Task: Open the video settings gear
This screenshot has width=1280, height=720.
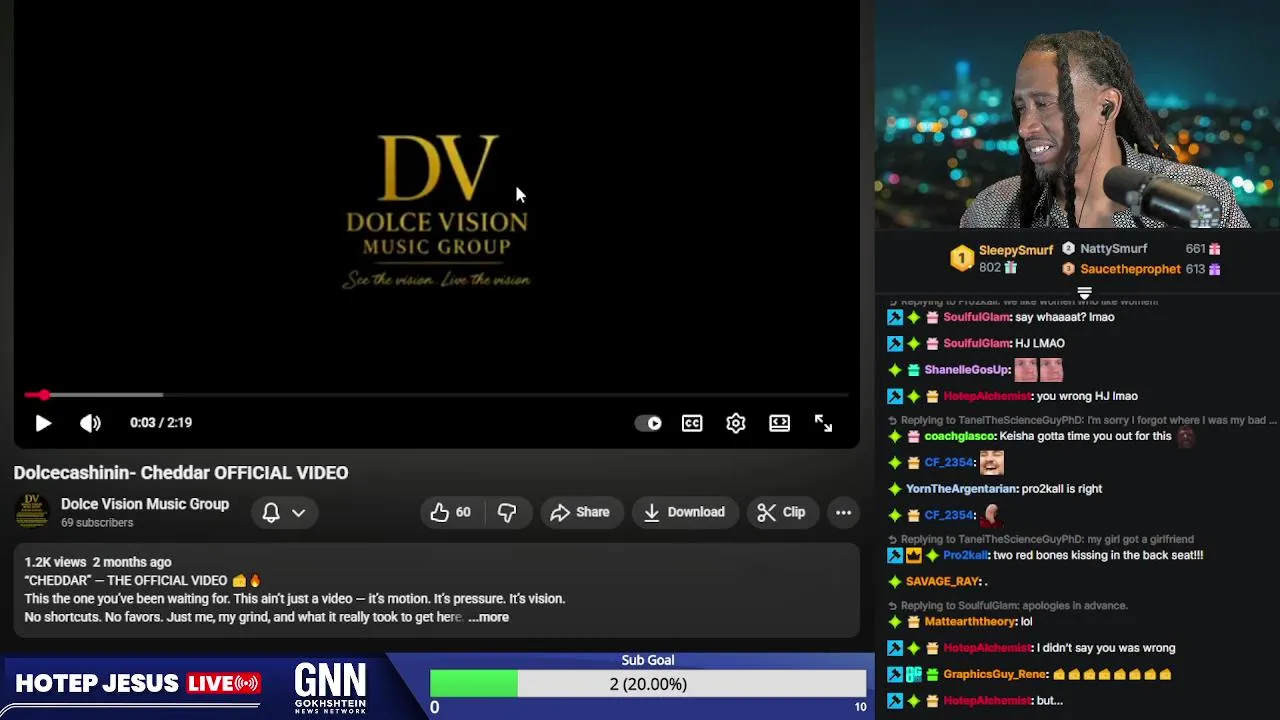Action: click(736, 423)
